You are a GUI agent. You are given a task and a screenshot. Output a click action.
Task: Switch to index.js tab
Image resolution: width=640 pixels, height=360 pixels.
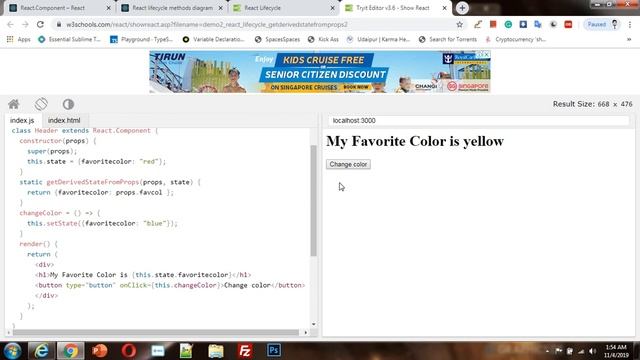pos(22,120)
